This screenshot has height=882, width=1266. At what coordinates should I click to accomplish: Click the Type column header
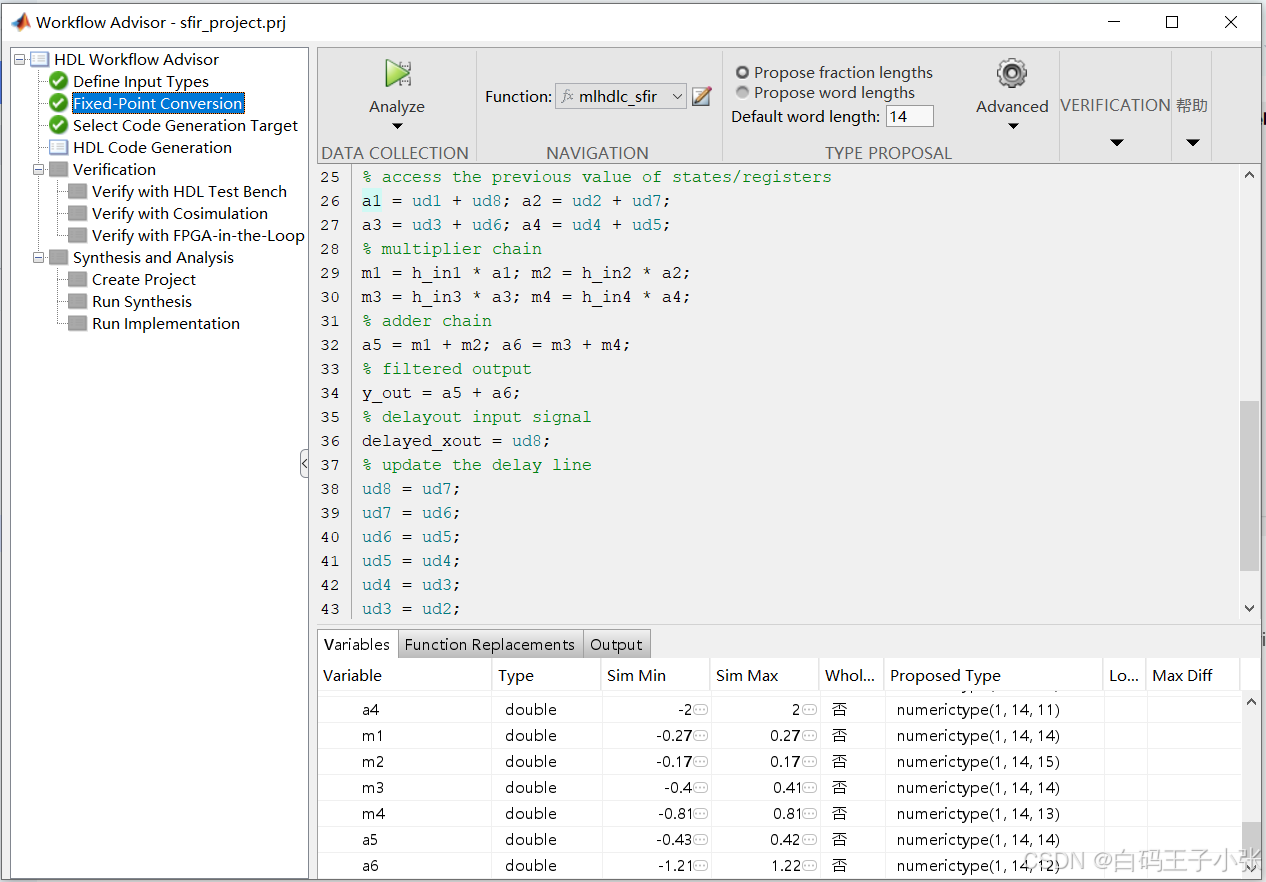pos(547,675)
